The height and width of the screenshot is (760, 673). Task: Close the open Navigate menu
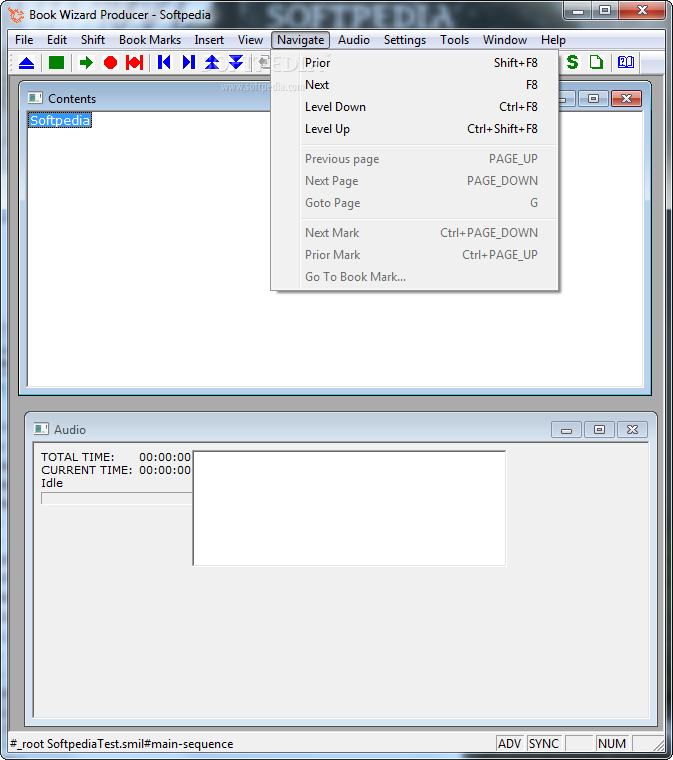click(x=300, y=40)
